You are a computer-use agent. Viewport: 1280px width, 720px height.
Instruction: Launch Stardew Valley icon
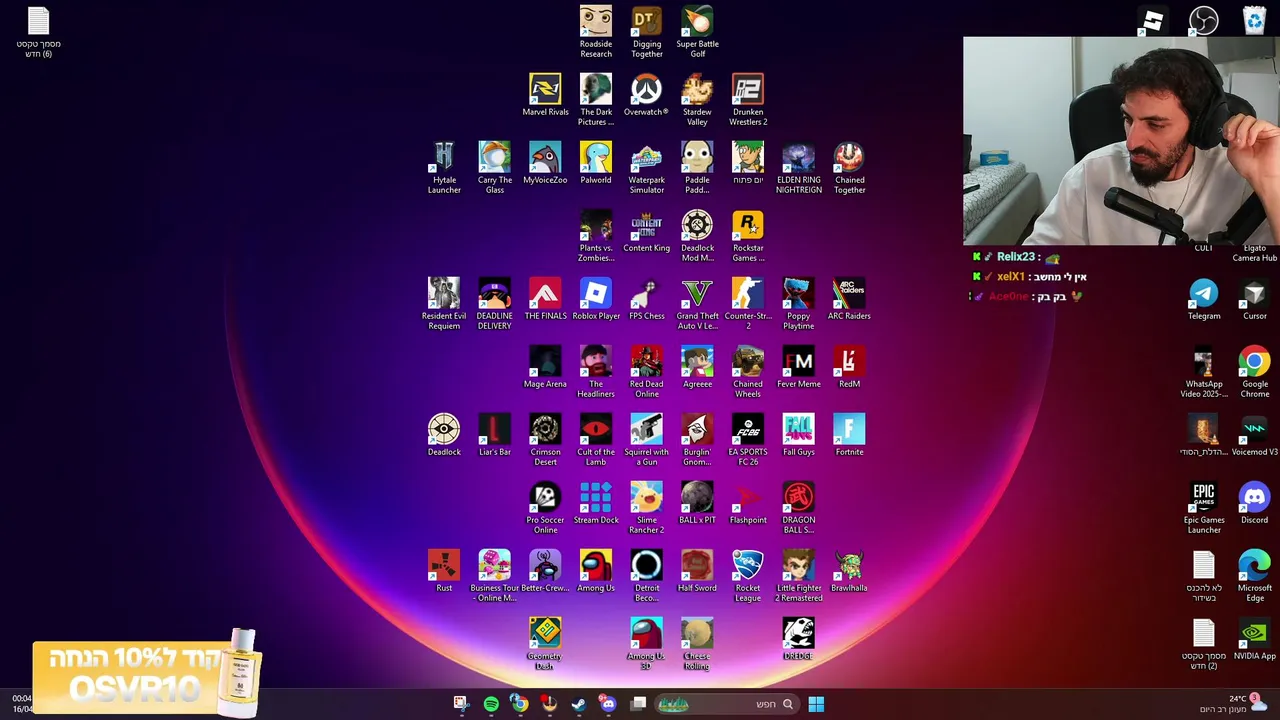pos(697,99)
